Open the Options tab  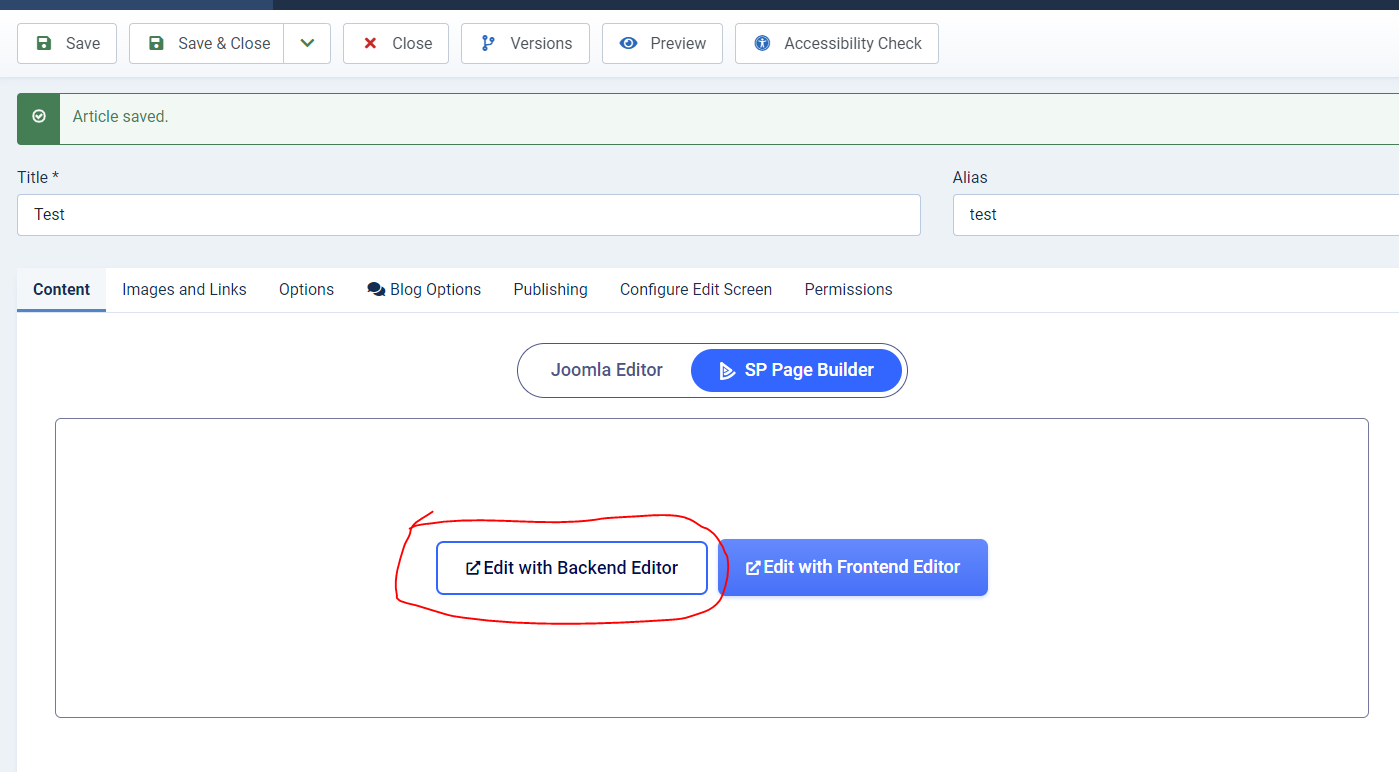point(306,289)
